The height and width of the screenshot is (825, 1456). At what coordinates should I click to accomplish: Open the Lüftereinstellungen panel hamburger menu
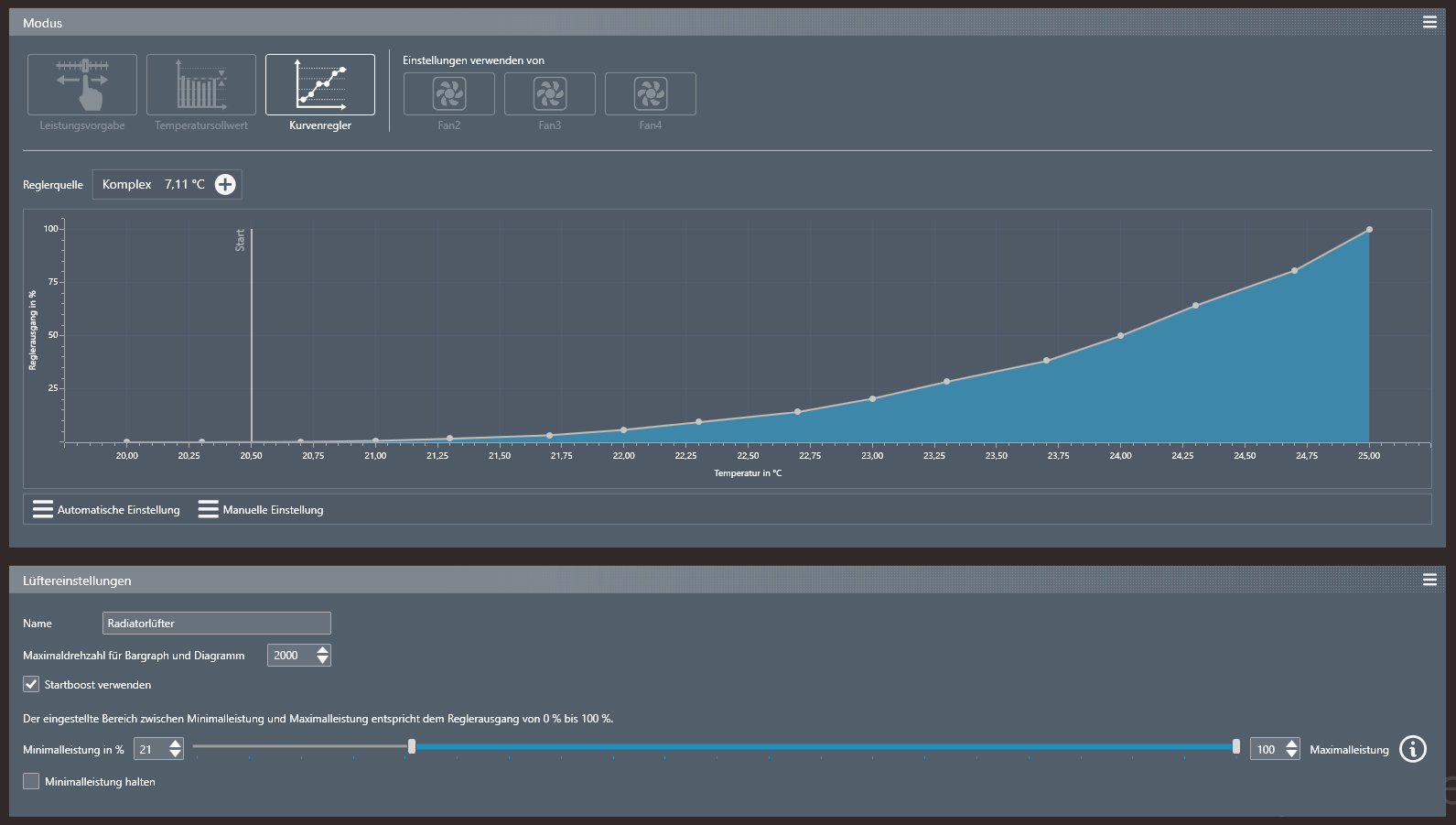(x=1429, y=580)
